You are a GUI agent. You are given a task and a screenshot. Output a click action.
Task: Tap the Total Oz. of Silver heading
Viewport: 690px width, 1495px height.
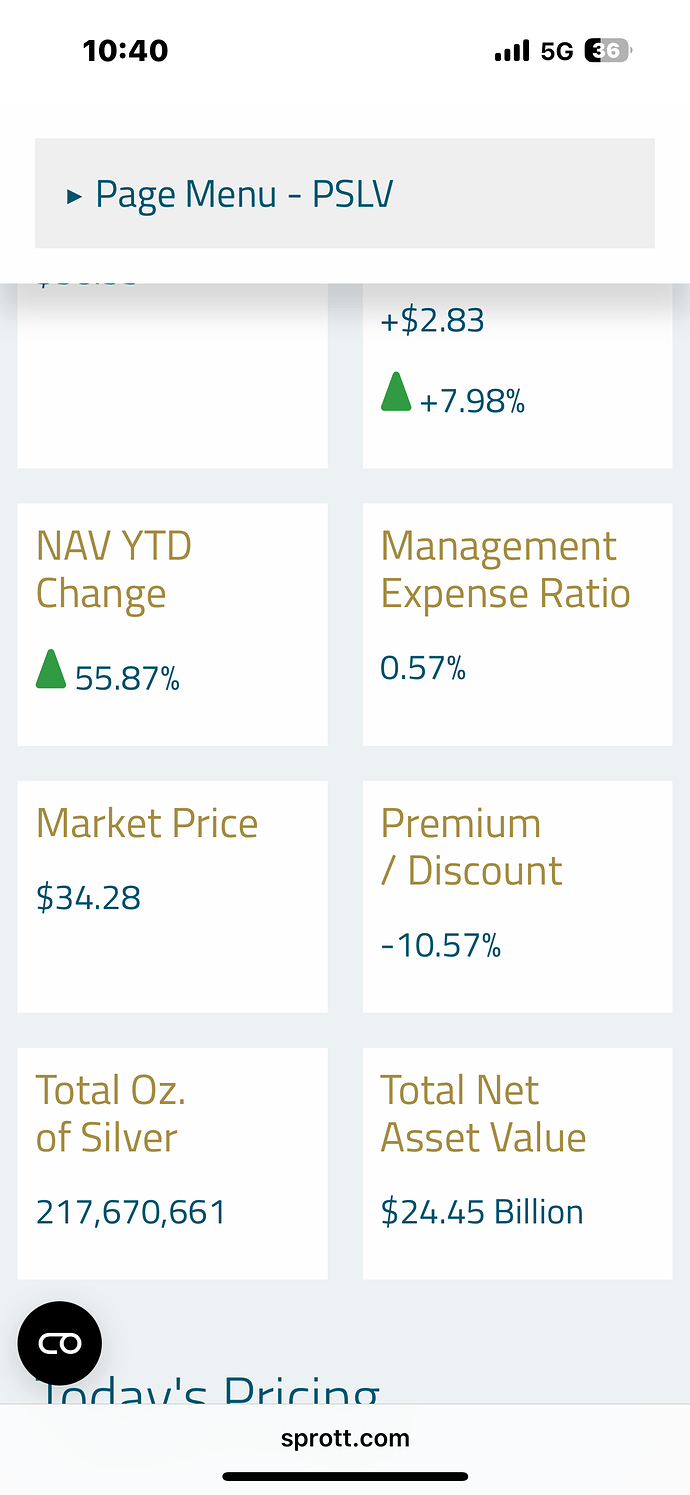pyautogui.click(x=111, y=1114)
